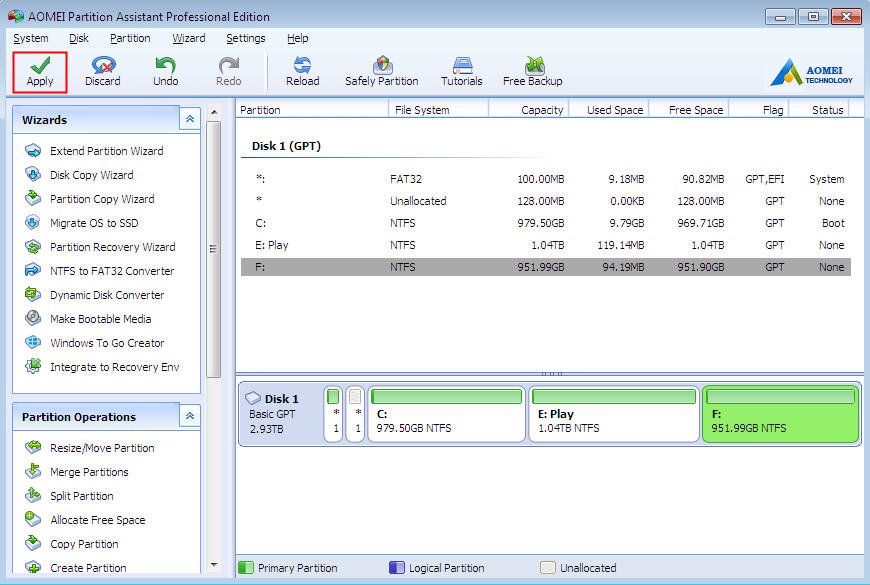Viewport: 870px width, 585px height.
Task: Click sidebar scrollbar down arrow
Action: tap(214, 565)
